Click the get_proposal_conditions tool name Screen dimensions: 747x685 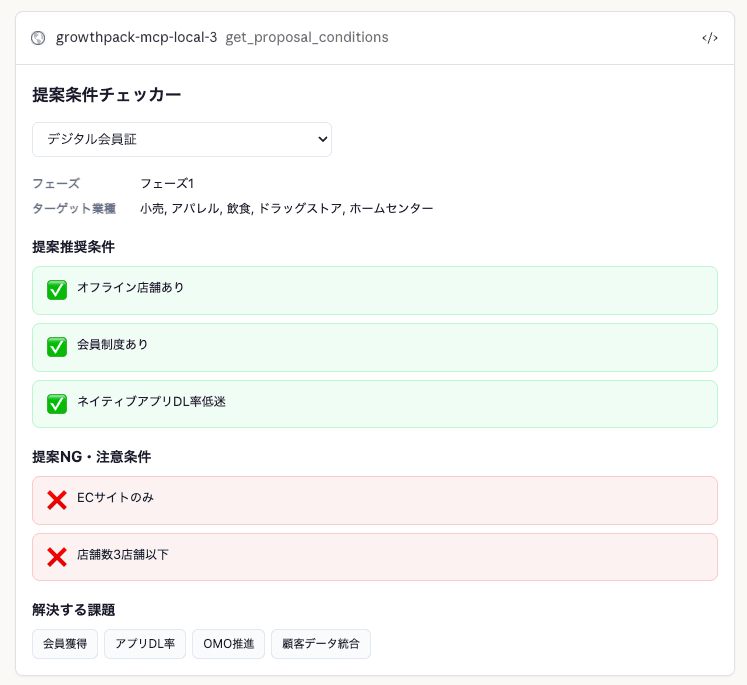click(x=307, y=37)
